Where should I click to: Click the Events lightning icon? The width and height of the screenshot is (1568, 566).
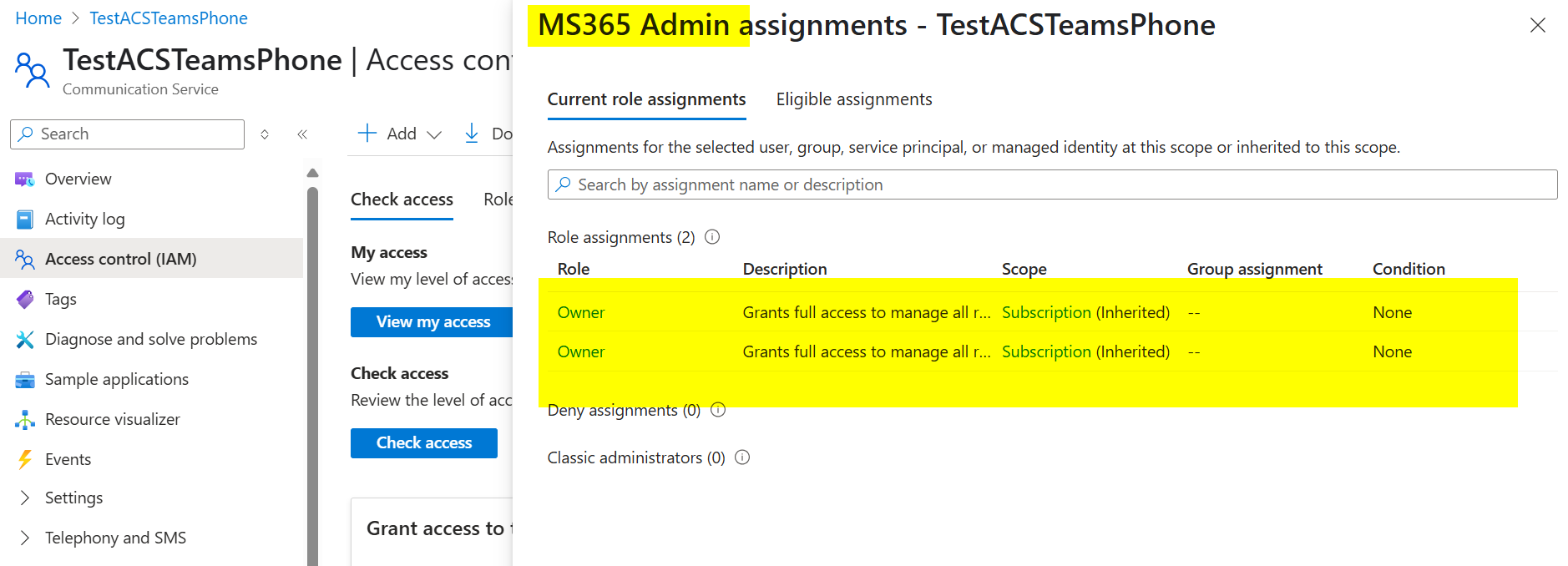click(x=25, y=459)
